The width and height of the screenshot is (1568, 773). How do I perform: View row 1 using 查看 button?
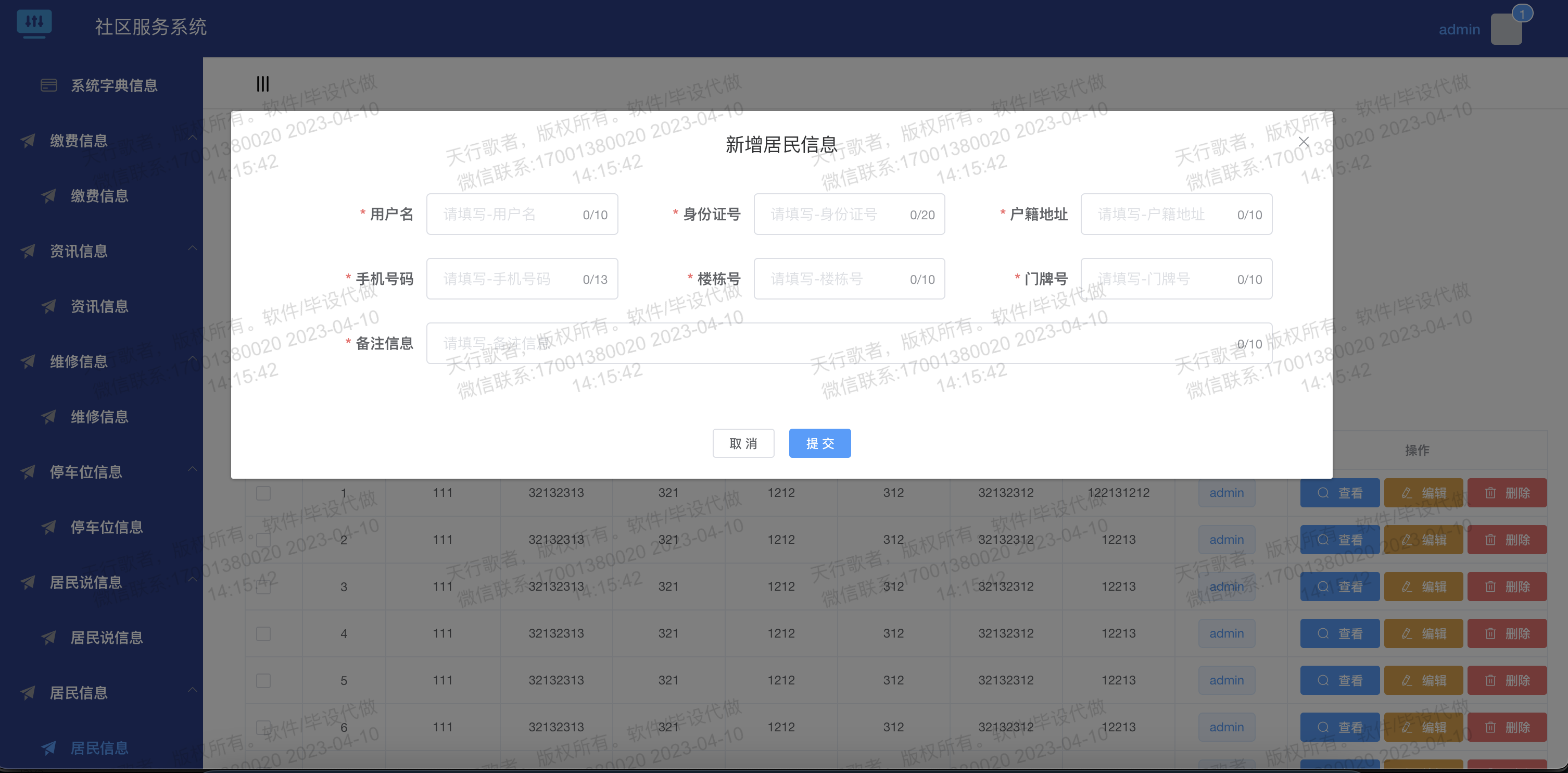pos(1340,493)
